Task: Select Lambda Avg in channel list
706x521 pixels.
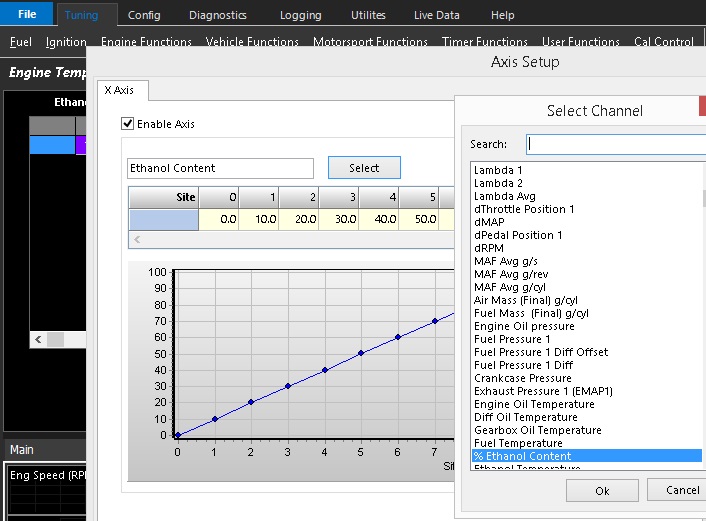Action: [x=505, y=196]
